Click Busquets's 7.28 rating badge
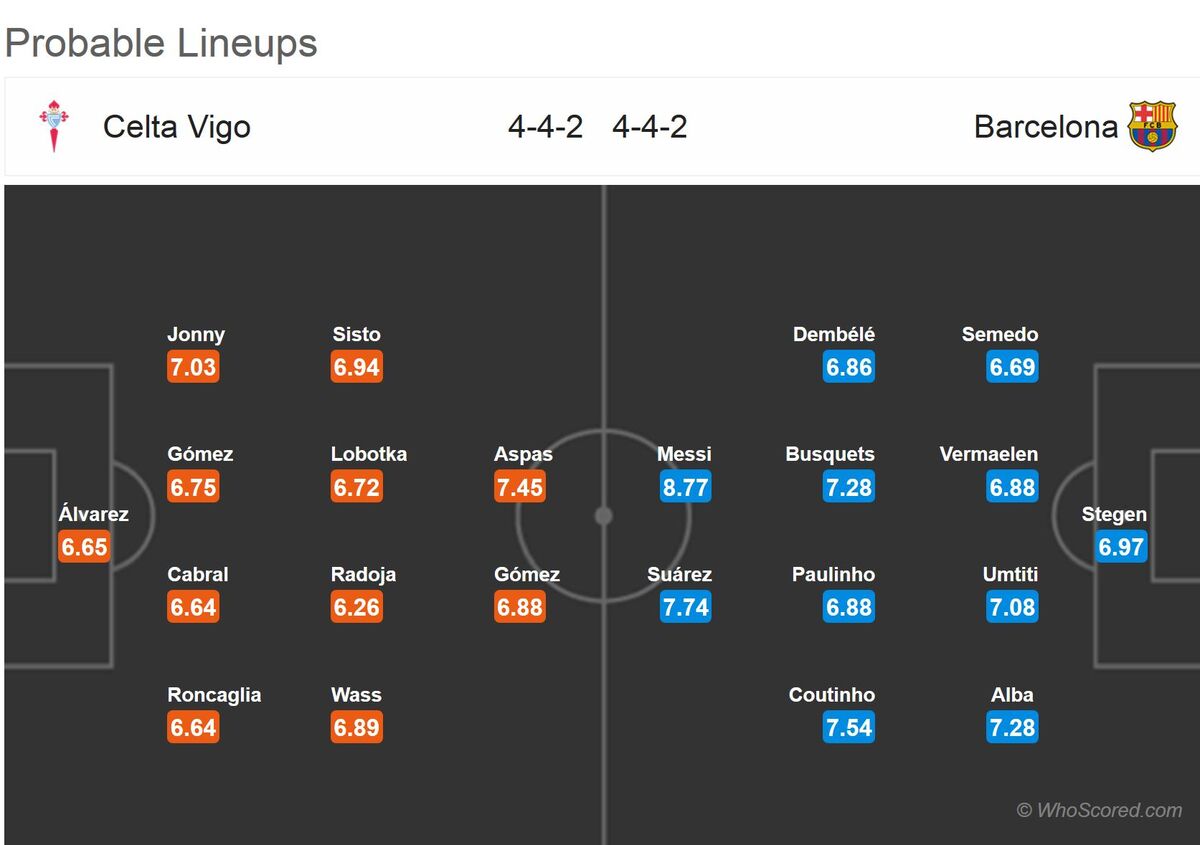 pos(849,487)
